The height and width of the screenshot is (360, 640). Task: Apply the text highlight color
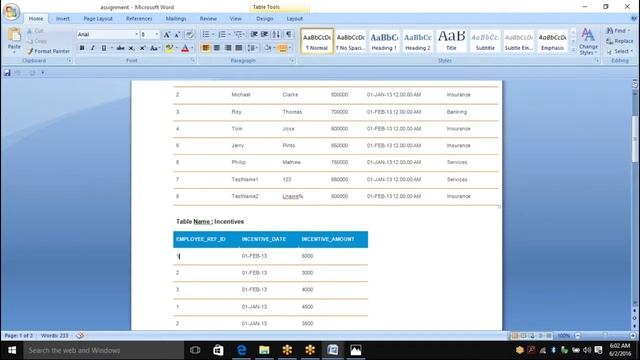[x=169, y=48]
